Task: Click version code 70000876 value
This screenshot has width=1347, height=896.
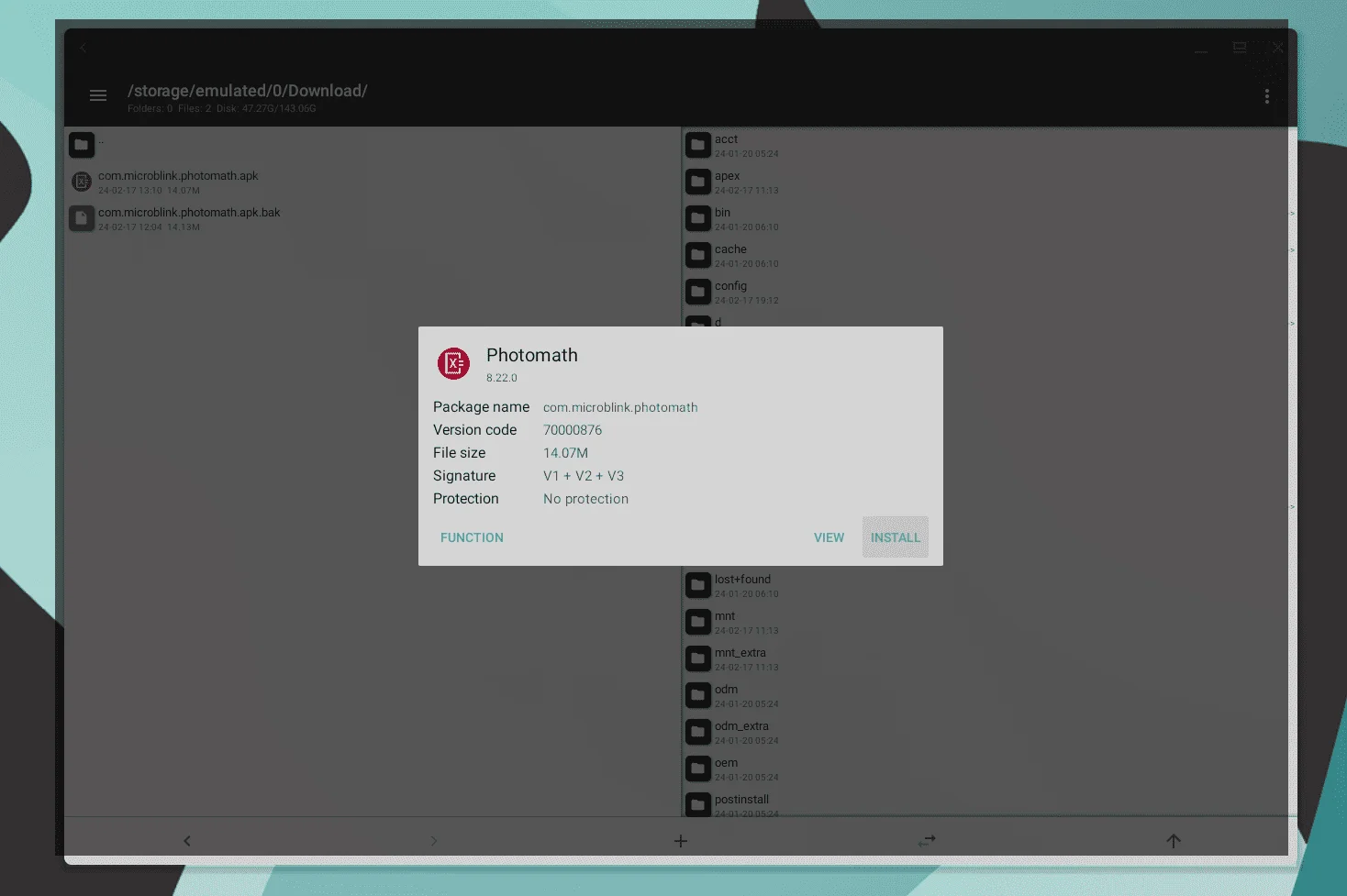Action: [573, 430]
